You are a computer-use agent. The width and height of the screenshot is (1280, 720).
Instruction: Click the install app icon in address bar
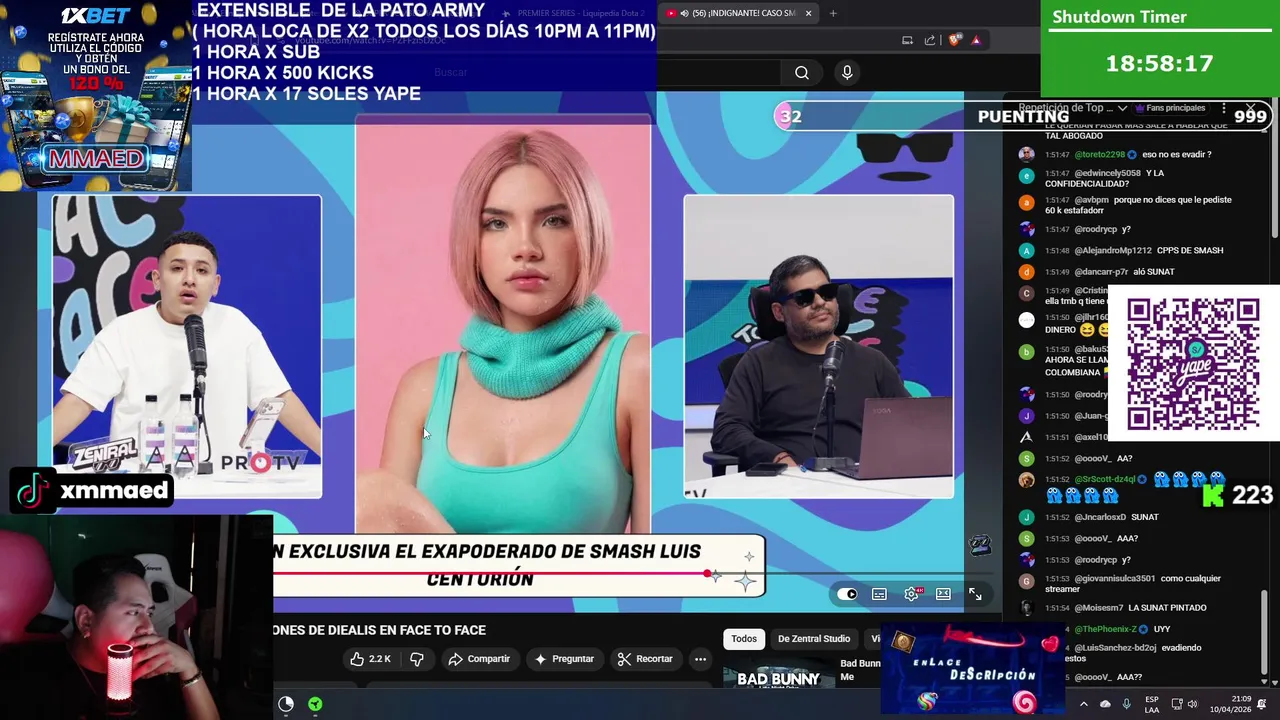pos(907,40)
